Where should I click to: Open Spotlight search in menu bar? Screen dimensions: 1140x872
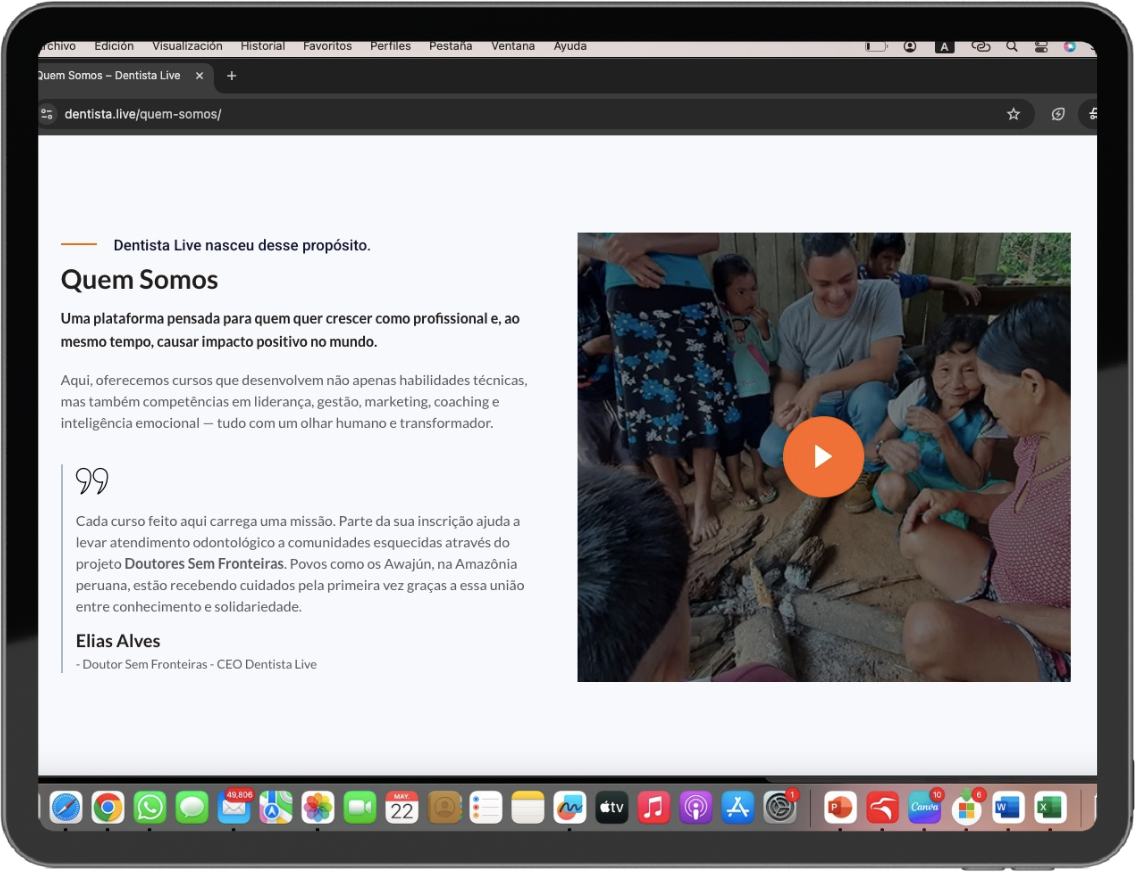[x=1011, y=47]
